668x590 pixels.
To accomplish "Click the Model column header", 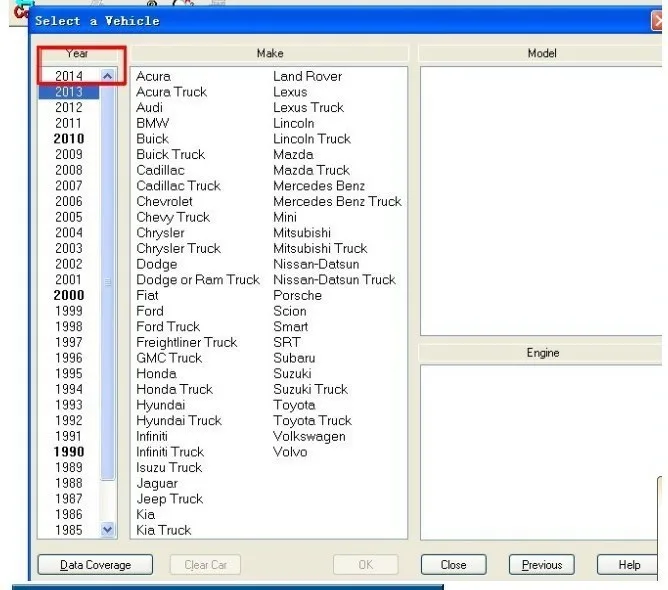I will (x=541, y=53).
